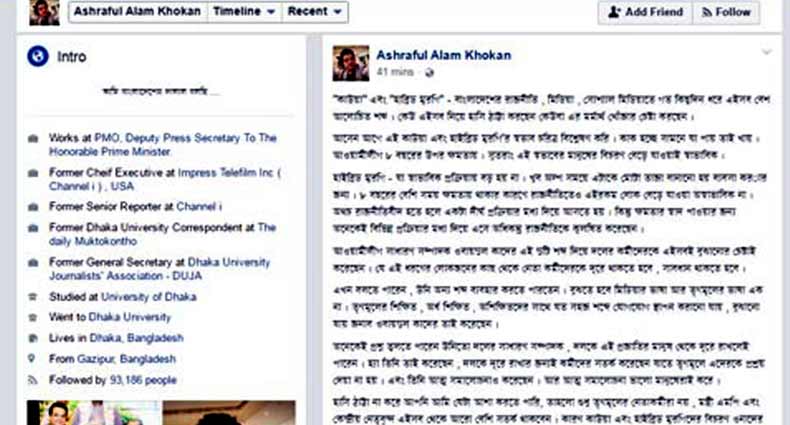Click the briefcase icon beside Works at PMO

33,138
